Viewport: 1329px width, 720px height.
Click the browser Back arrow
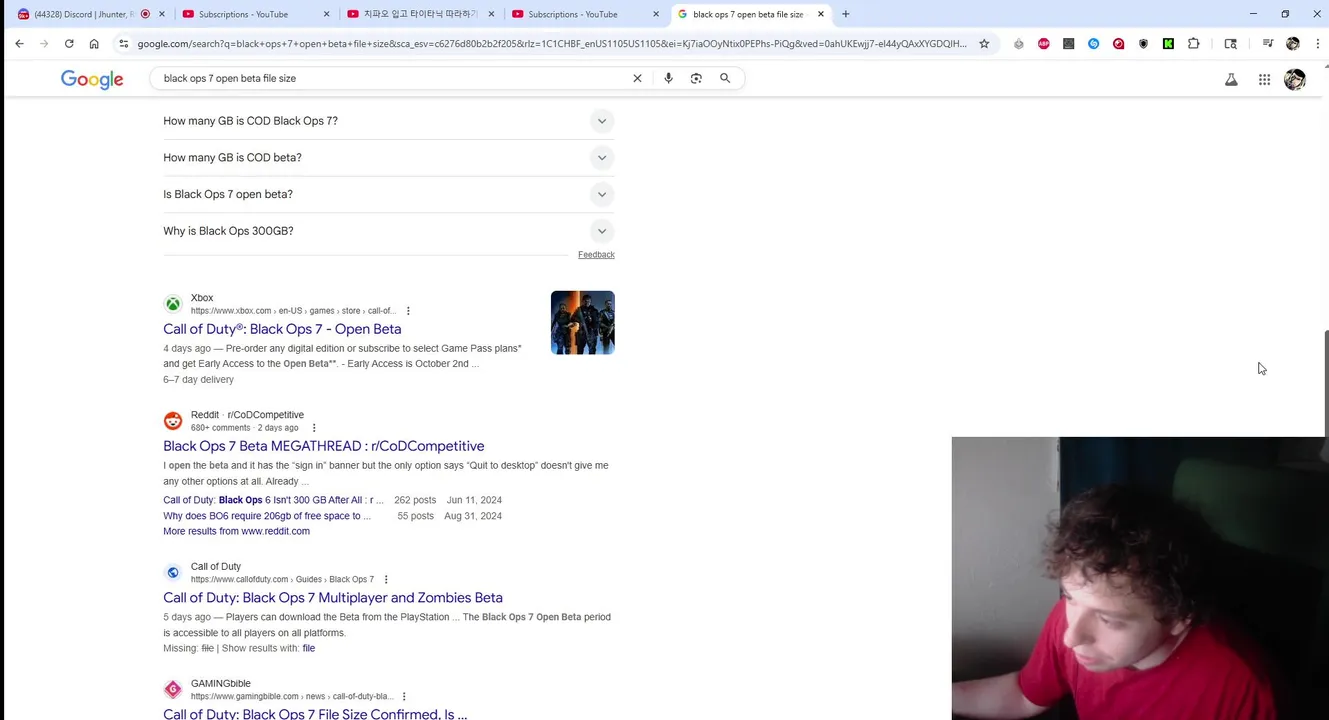[x=19, y=43]
